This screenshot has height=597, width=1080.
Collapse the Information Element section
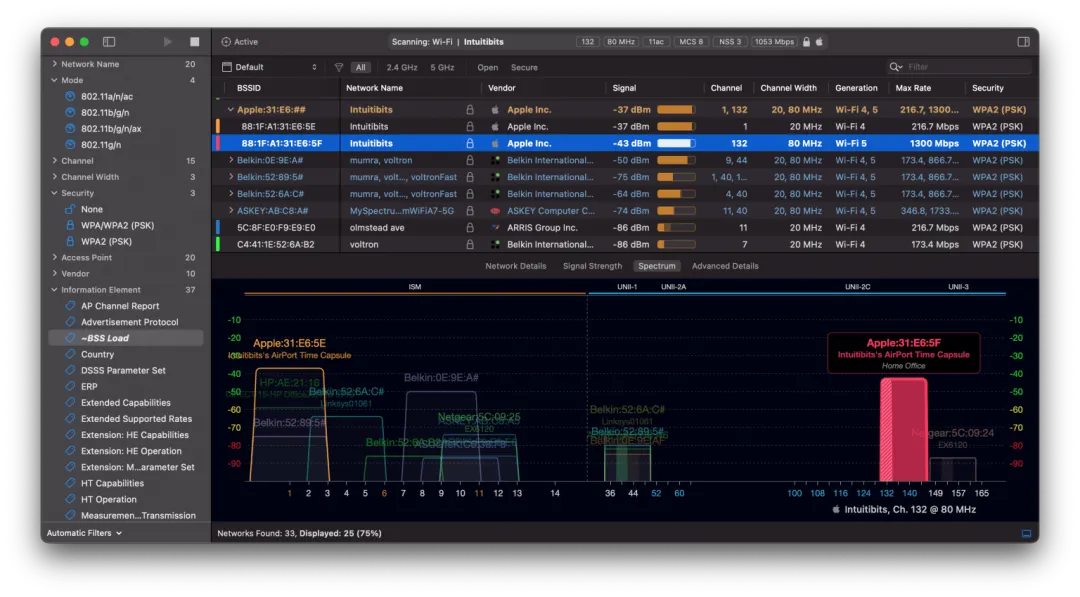tap(54, 290)
